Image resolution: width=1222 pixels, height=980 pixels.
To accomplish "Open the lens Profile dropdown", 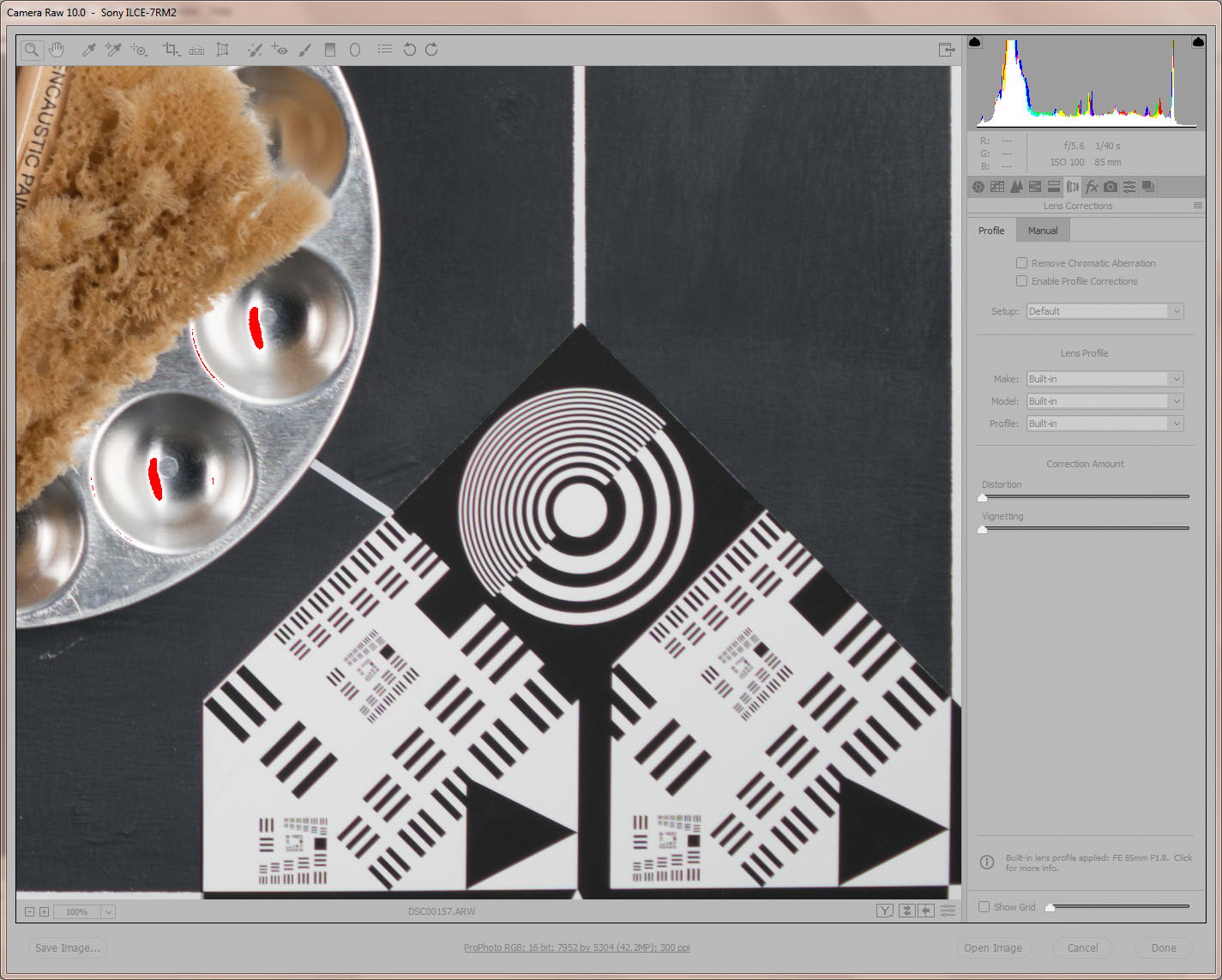I will 1105,424.
